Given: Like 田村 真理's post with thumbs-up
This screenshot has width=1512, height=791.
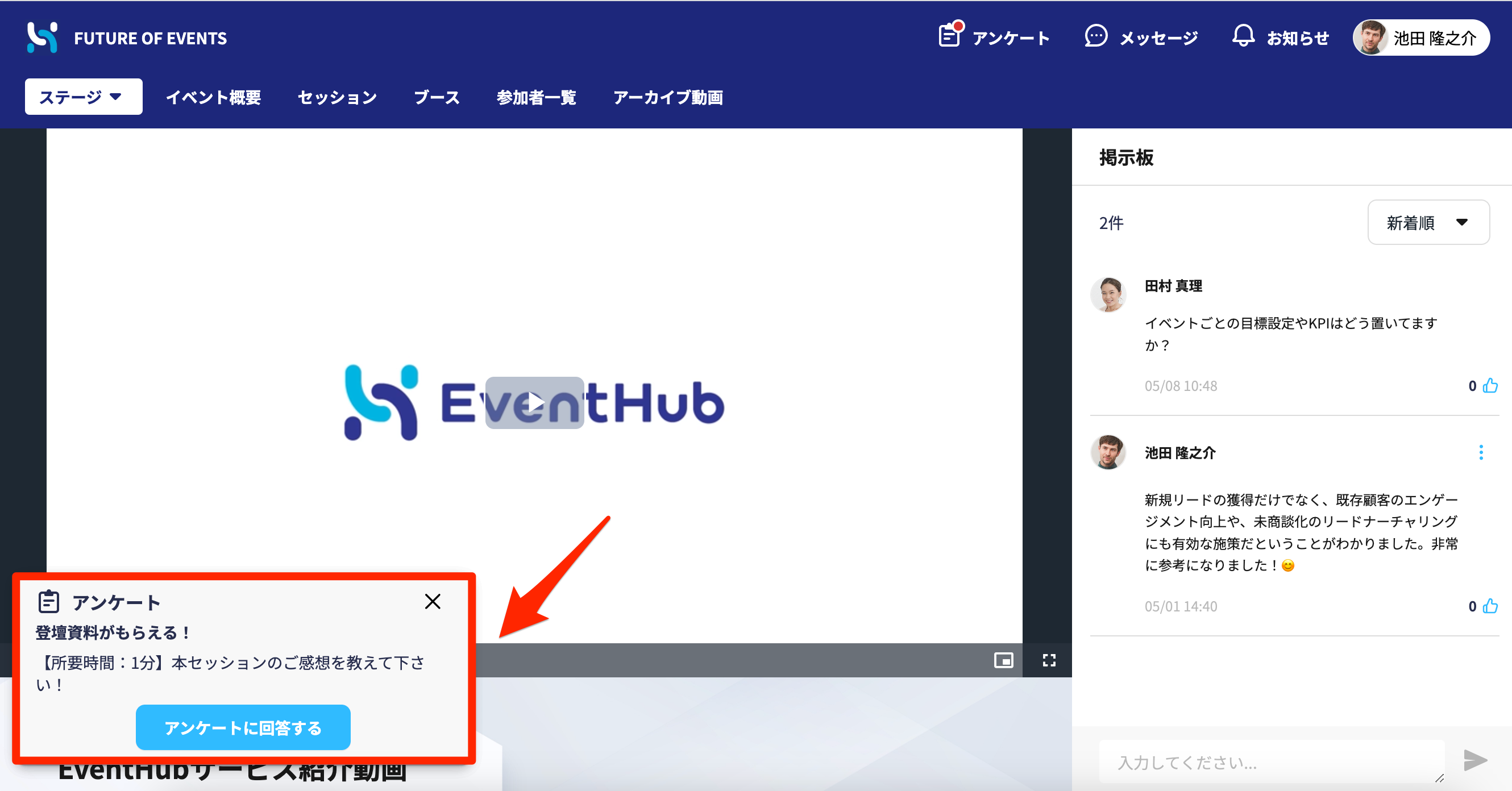Looking at the screenshot, I should 1490,385.
